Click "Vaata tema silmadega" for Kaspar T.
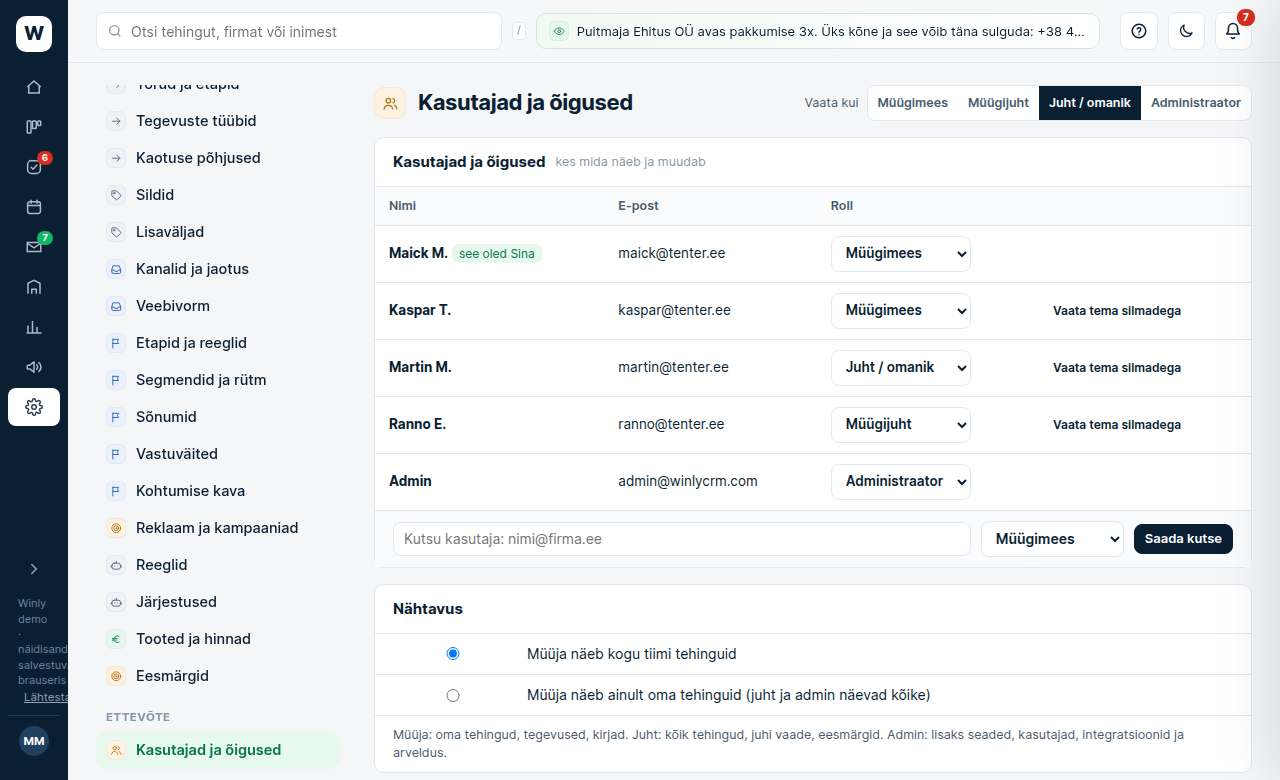Image resolution: width=1280 pixels, height=780 pixels. tap(1117, 311)
